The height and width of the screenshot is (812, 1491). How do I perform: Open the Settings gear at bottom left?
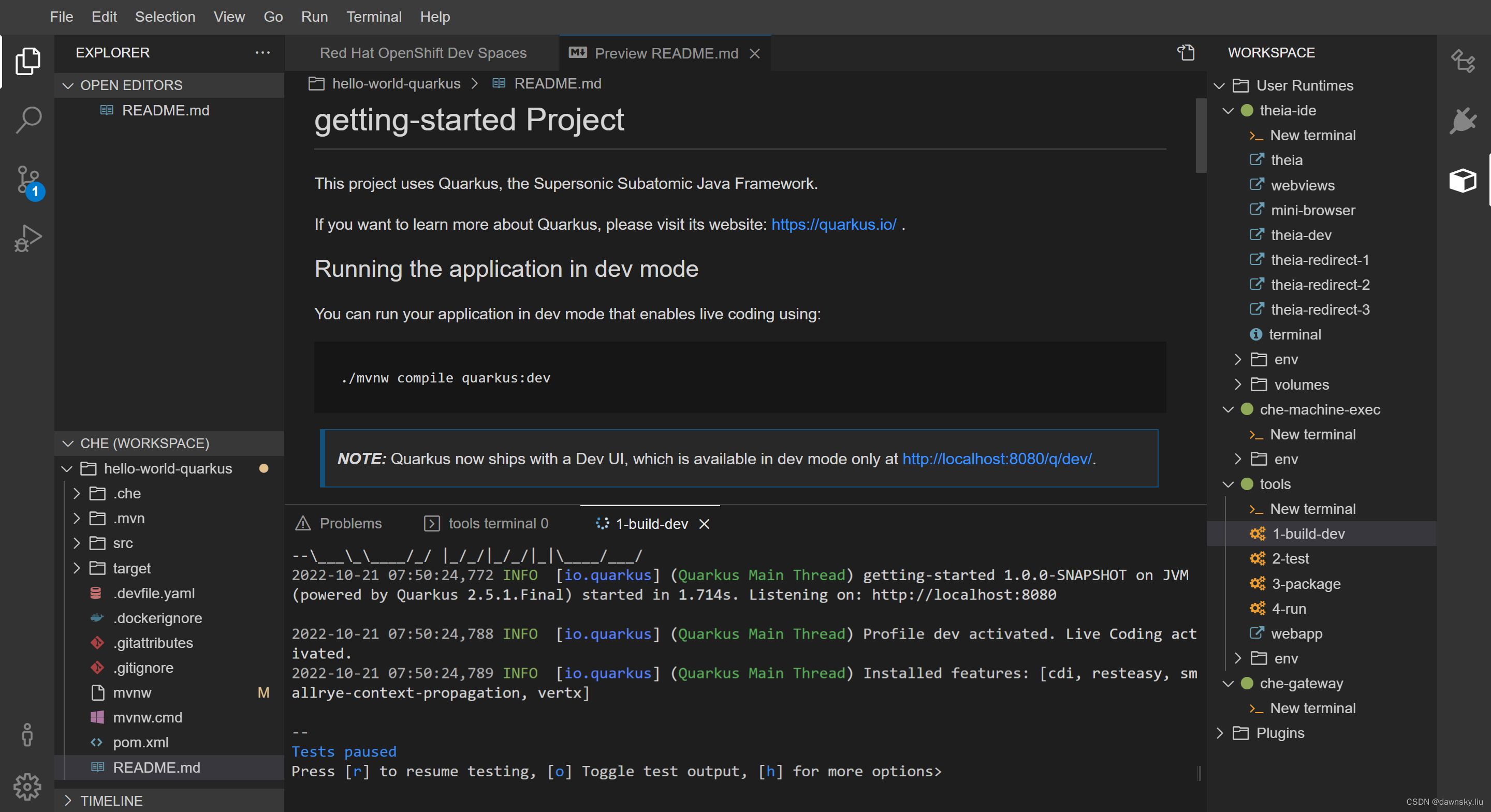point(27,787)
